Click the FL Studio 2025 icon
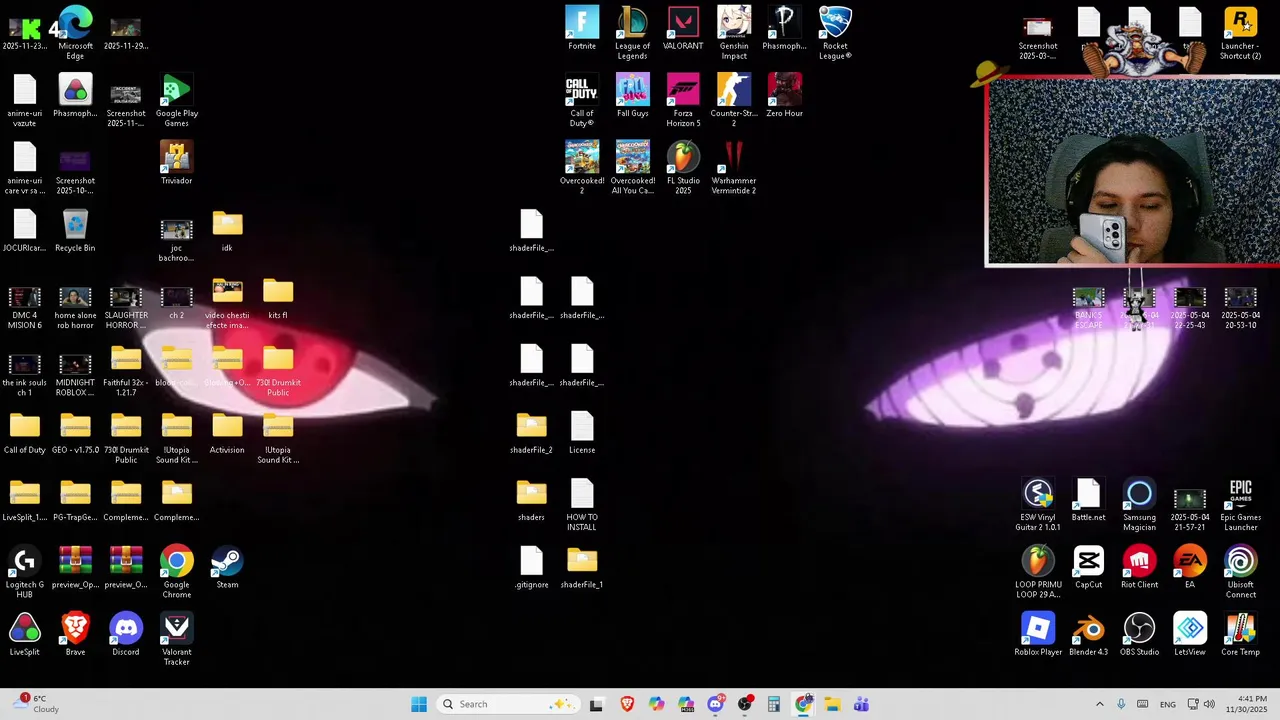This screenshot has height=720, width=1280. (x=683, y=167)
